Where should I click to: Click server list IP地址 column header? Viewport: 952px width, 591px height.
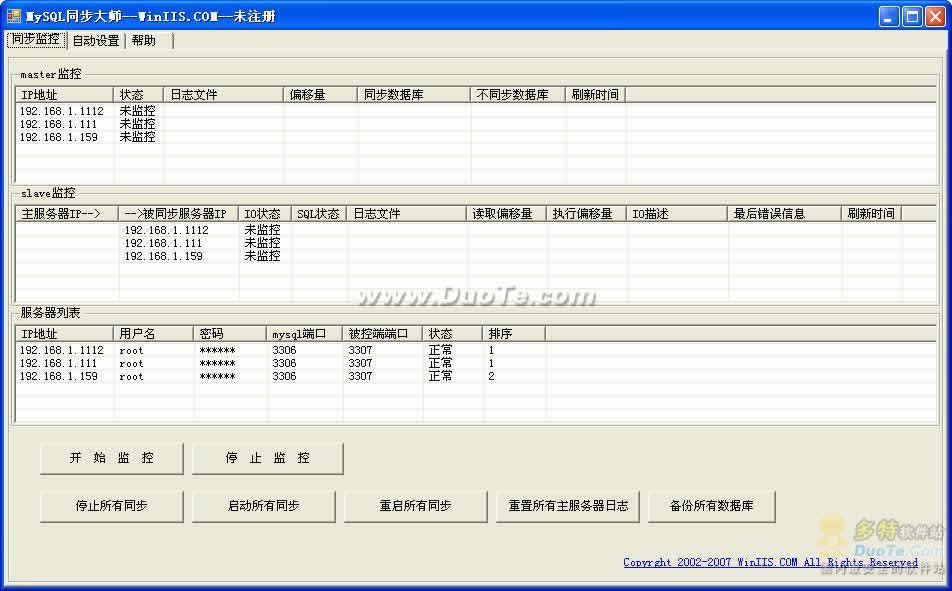64,334
